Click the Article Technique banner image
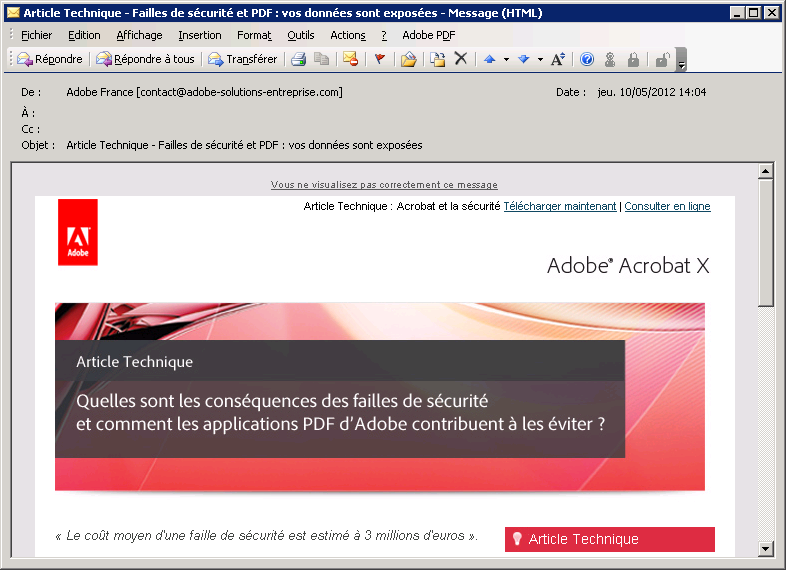Image resolution: width=786 pixels, height=570 pixels. [380, 397]
